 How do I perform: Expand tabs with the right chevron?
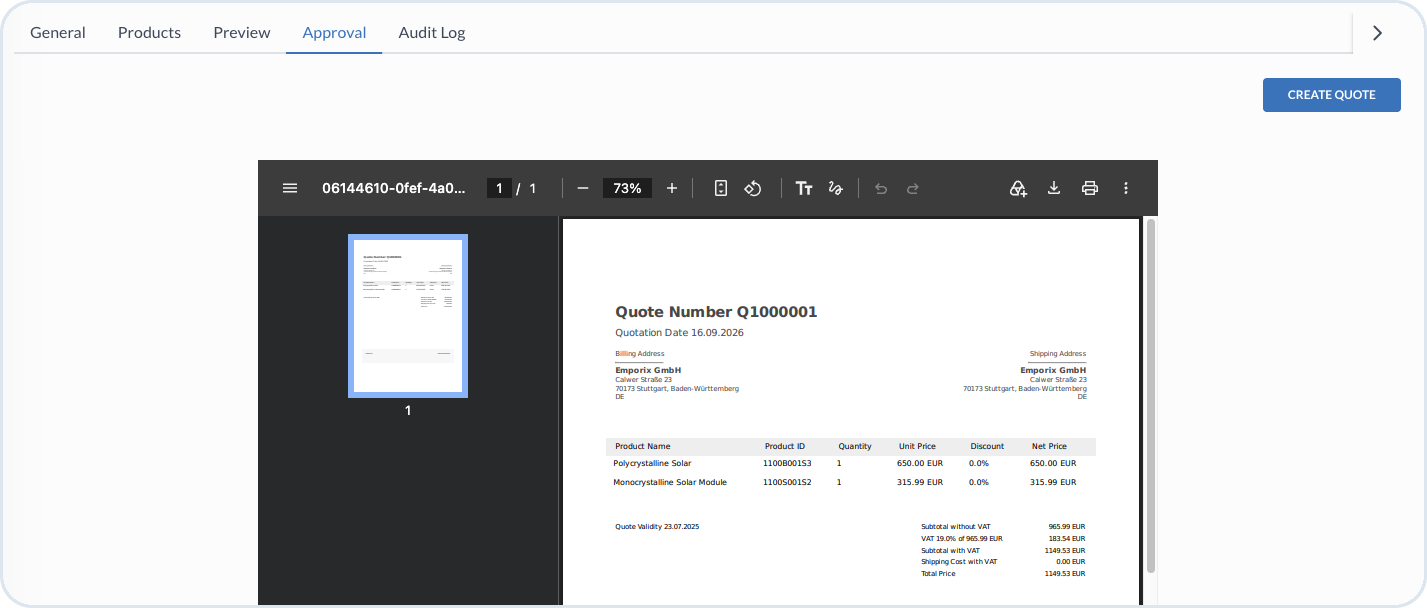pyautogui.click(x=1377, y=33)
